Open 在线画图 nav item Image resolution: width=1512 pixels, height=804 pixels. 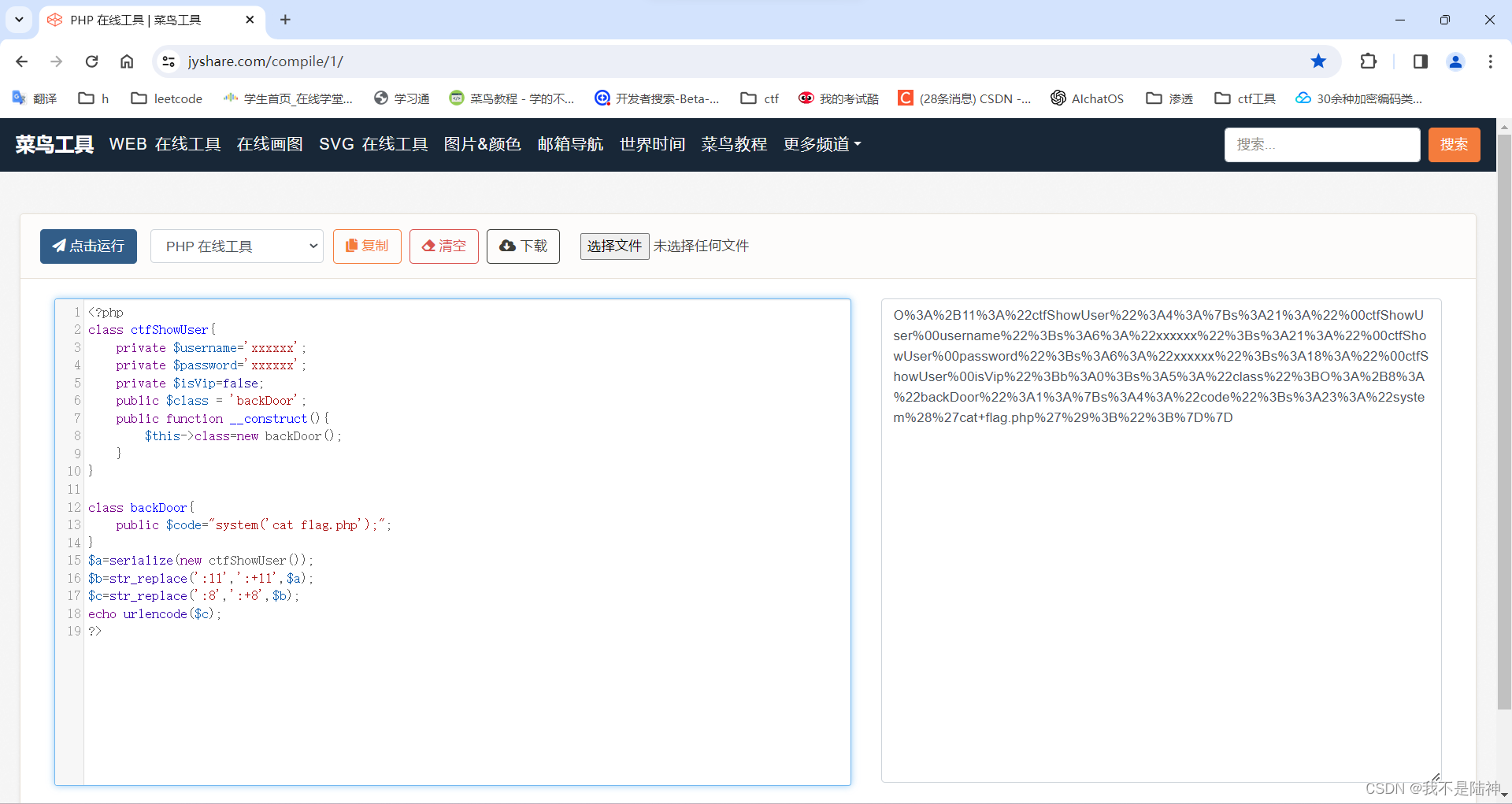coord(269,144)
